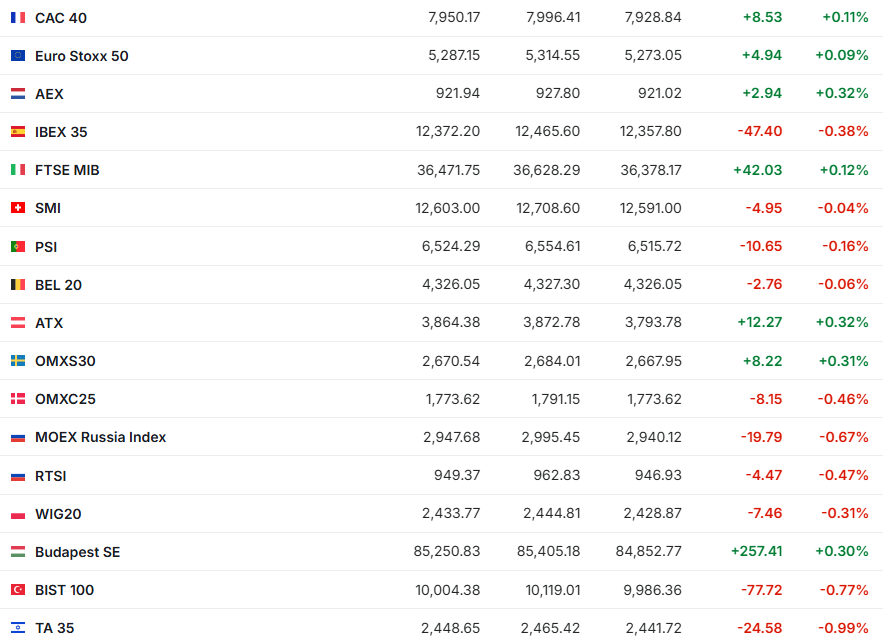Open the Euro Stoxx 50 index page

point(81,56)
